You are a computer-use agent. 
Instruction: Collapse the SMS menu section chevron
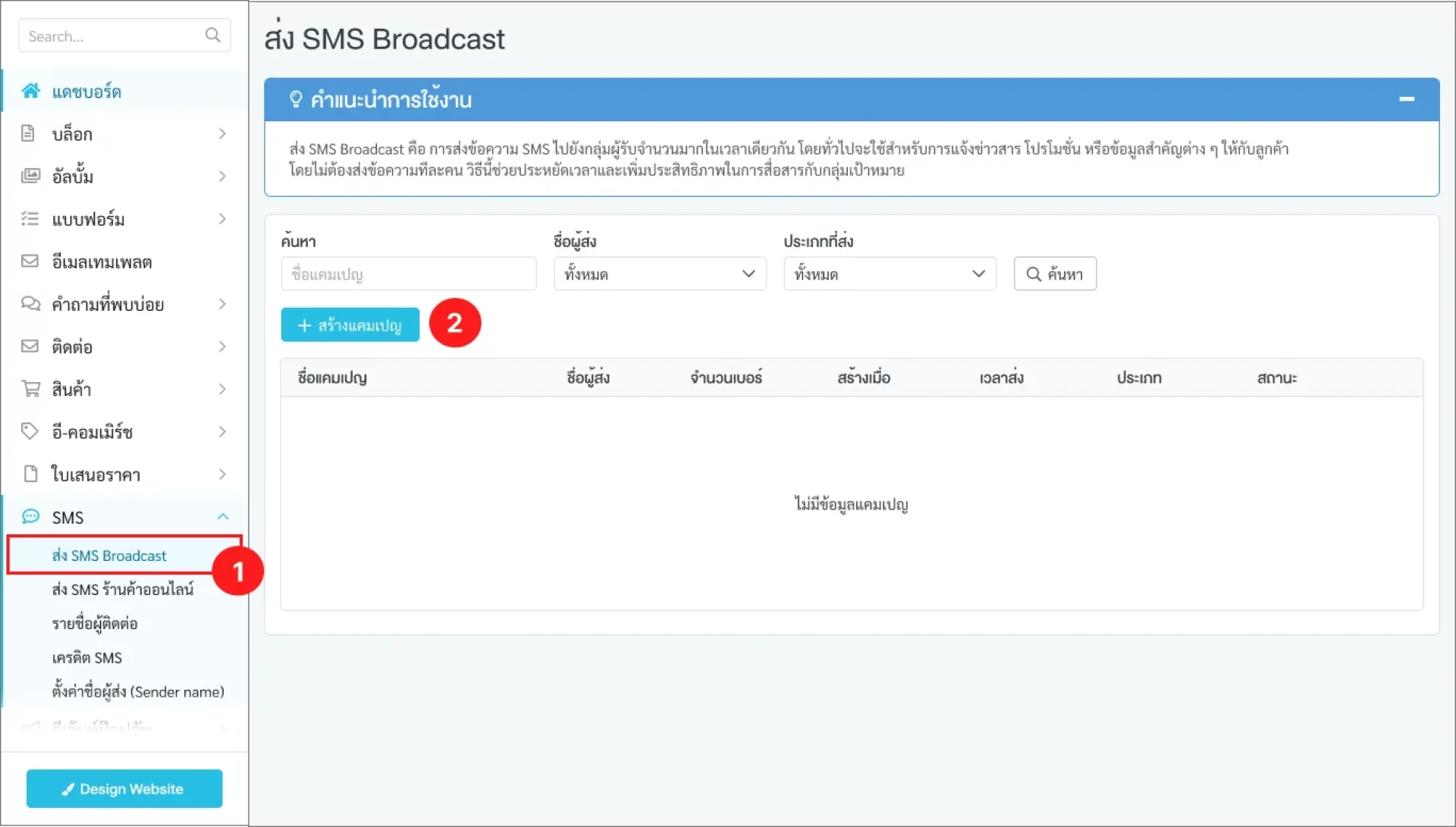point(223,517)
